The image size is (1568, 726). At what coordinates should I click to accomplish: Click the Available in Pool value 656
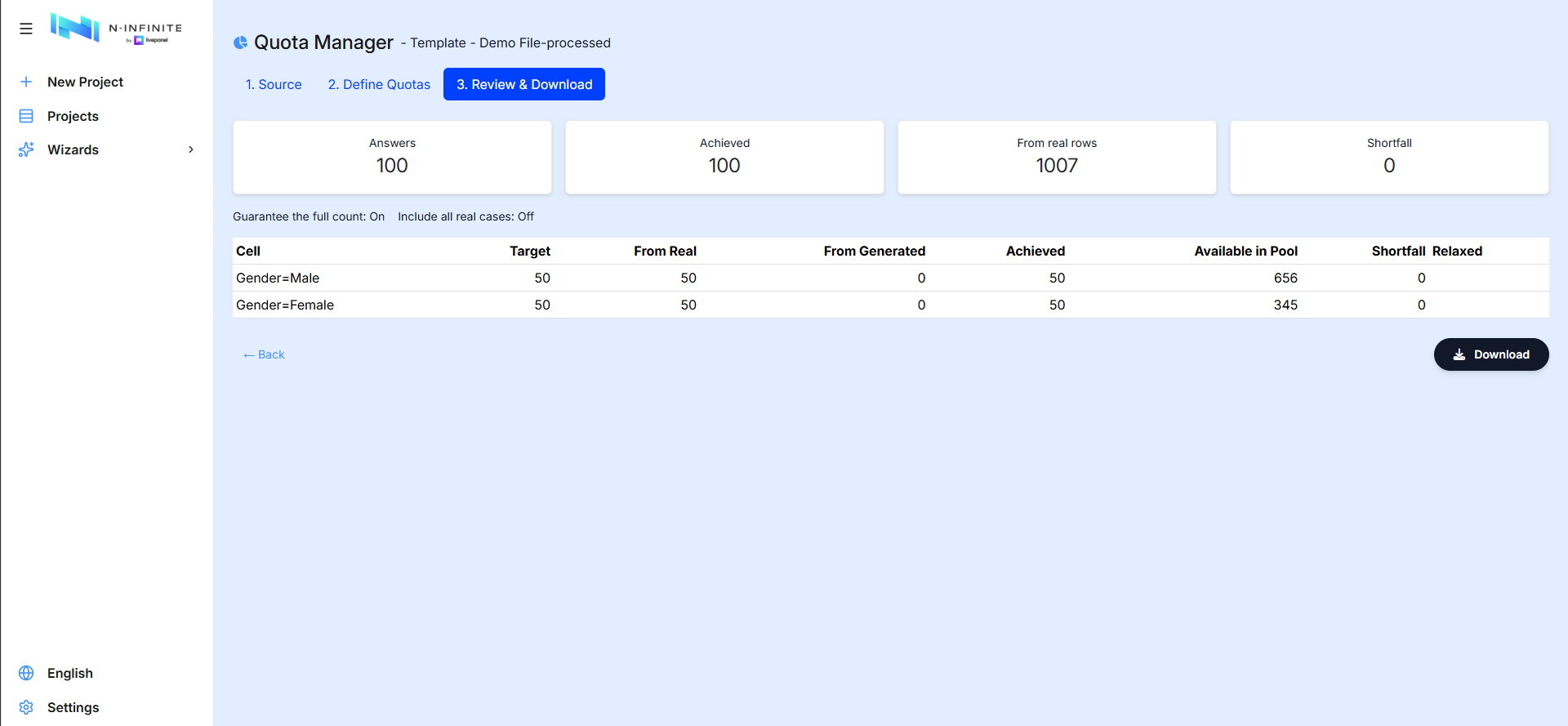coord(1285,278)
